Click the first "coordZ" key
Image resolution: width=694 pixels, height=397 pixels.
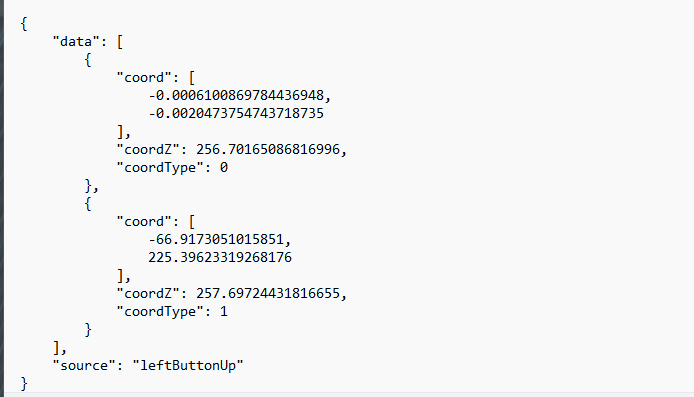(x=148, y=150)
